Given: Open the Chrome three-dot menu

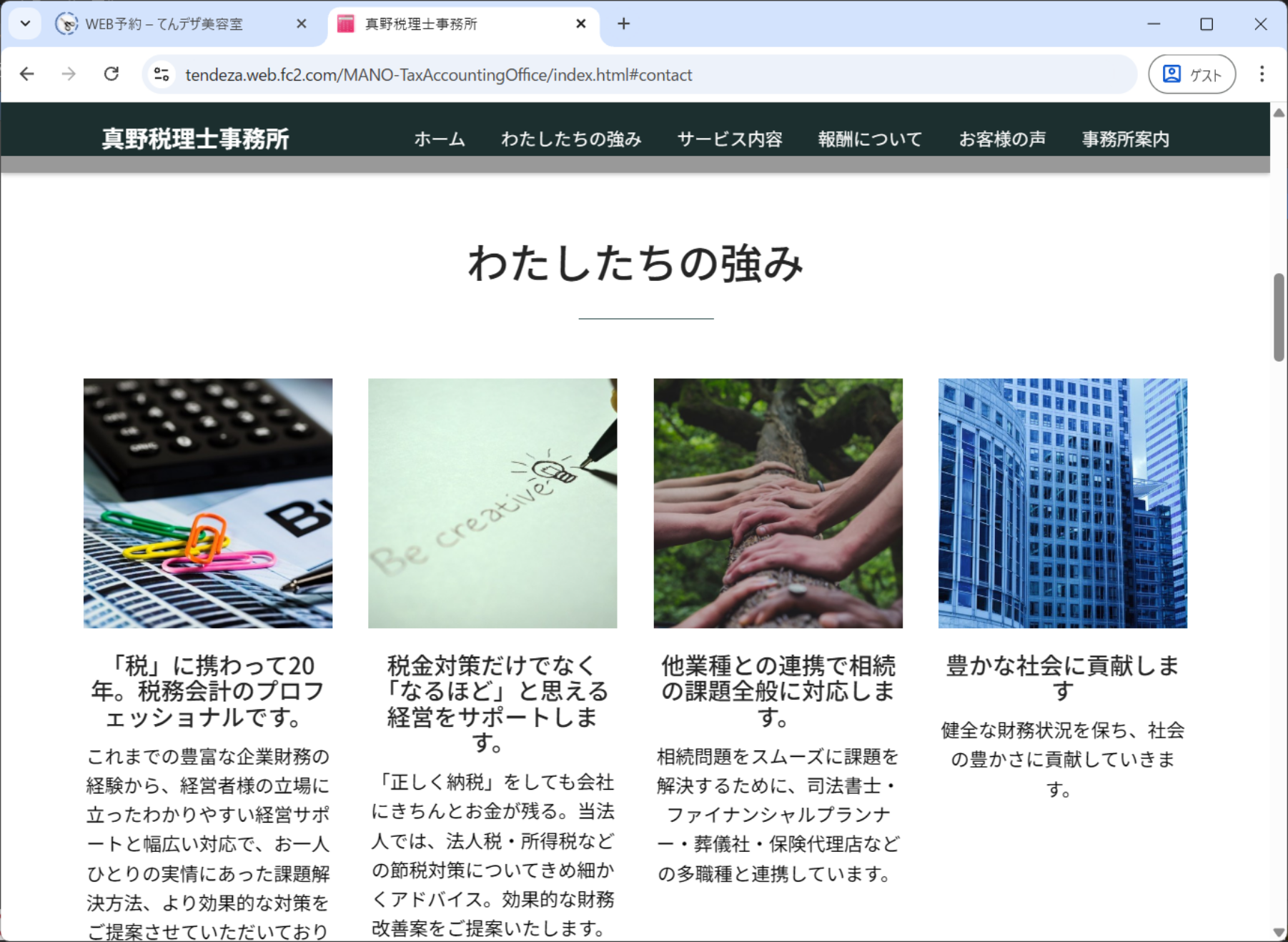Looking at the screenshot, I should 1262,74.
